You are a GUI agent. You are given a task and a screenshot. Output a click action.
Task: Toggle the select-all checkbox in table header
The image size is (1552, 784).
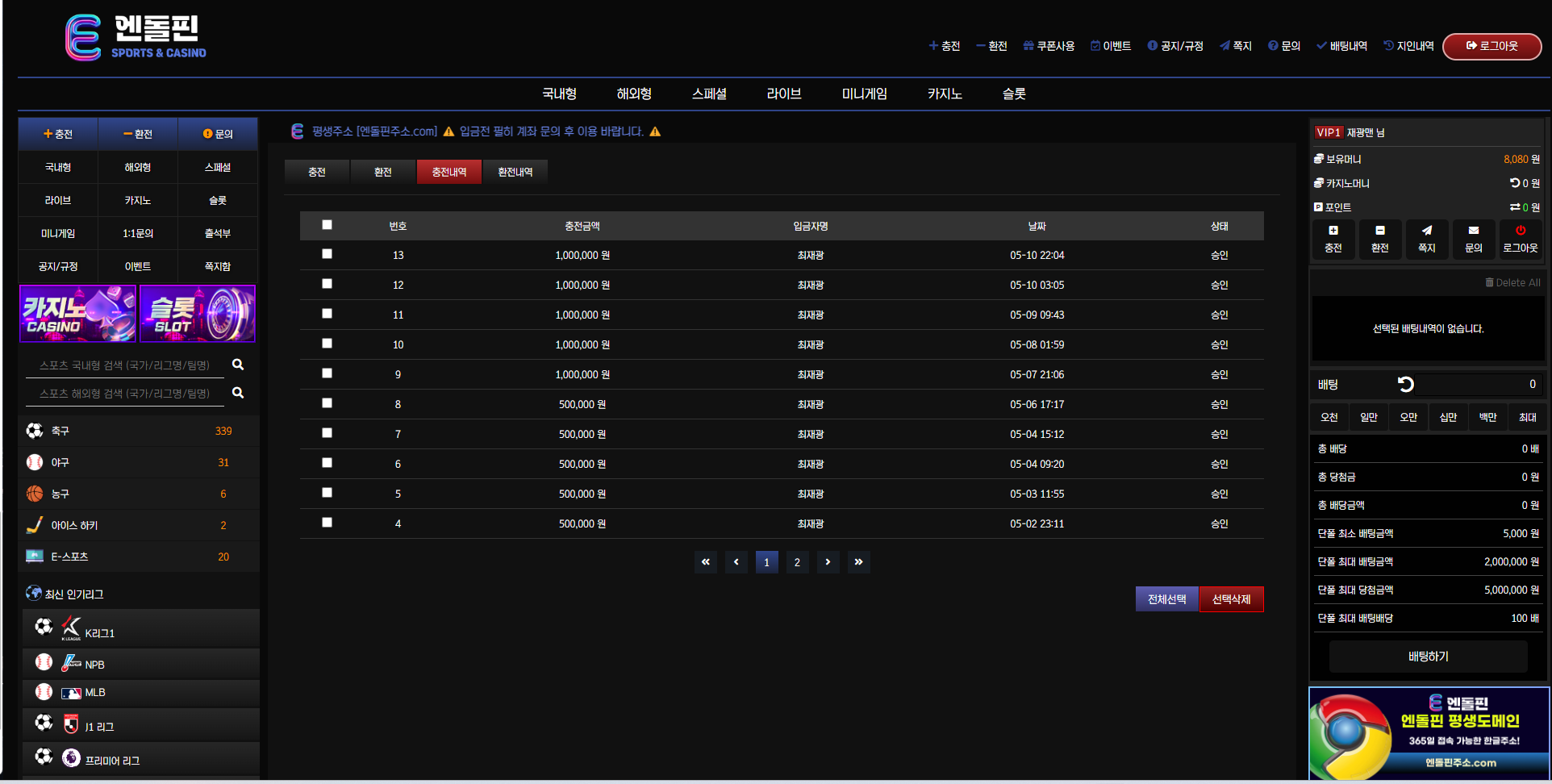[x=327, y=225]
